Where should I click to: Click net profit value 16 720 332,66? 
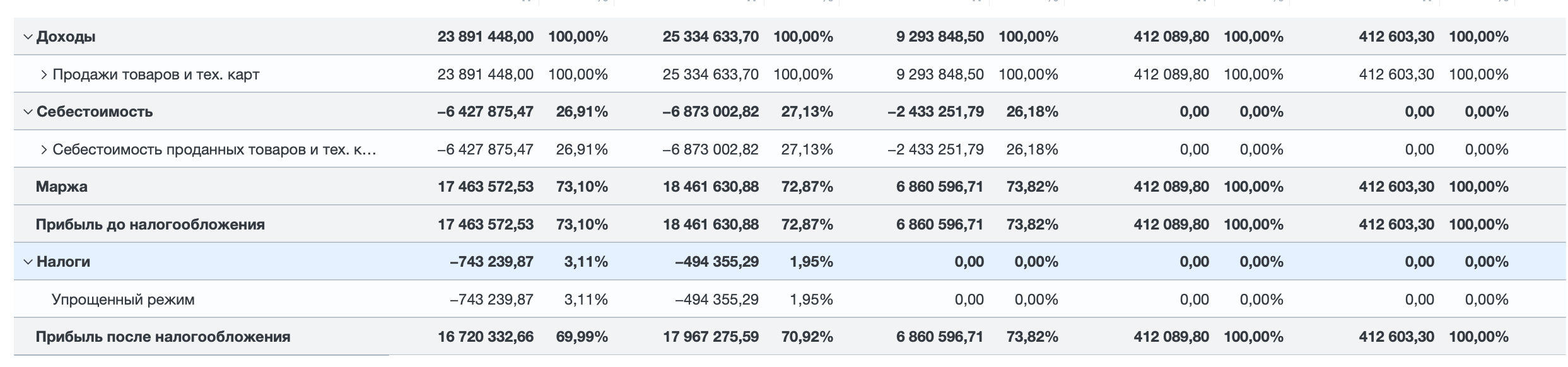coord(486,337)
